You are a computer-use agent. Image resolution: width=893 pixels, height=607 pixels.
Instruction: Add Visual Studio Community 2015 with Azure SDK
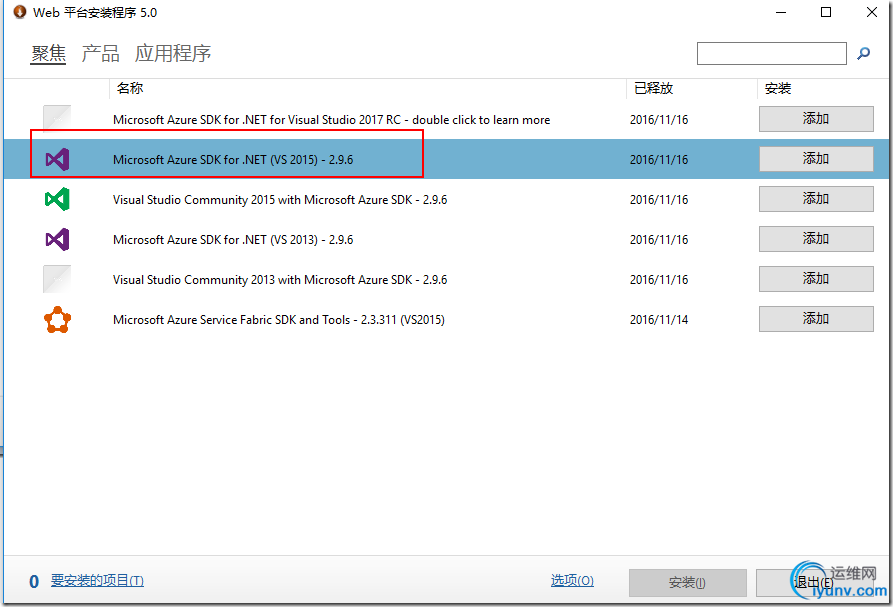pyautogui.click(x=816, y=199)
